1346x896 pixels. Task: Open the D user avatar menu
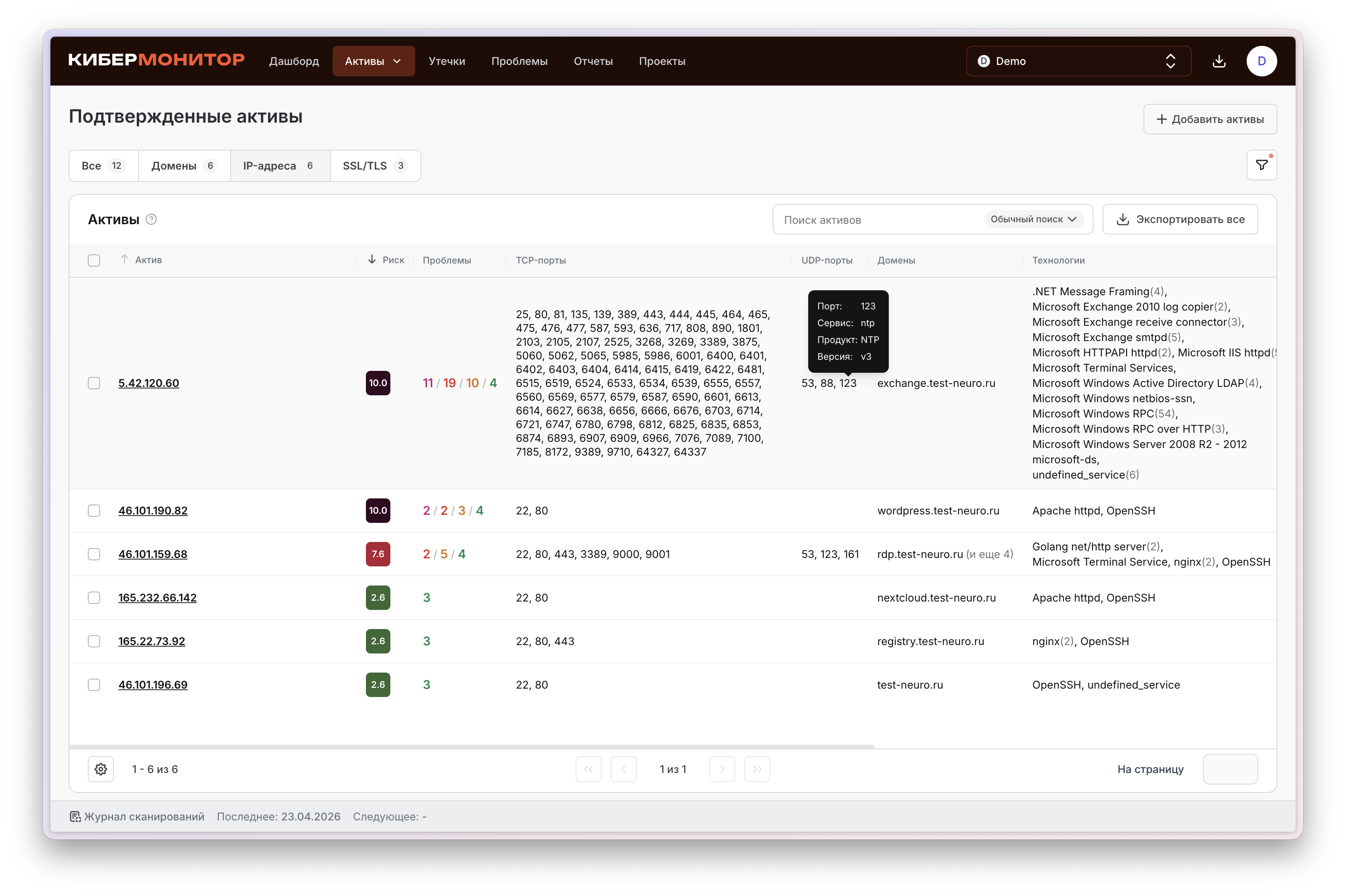click(x=1261, y=61)
